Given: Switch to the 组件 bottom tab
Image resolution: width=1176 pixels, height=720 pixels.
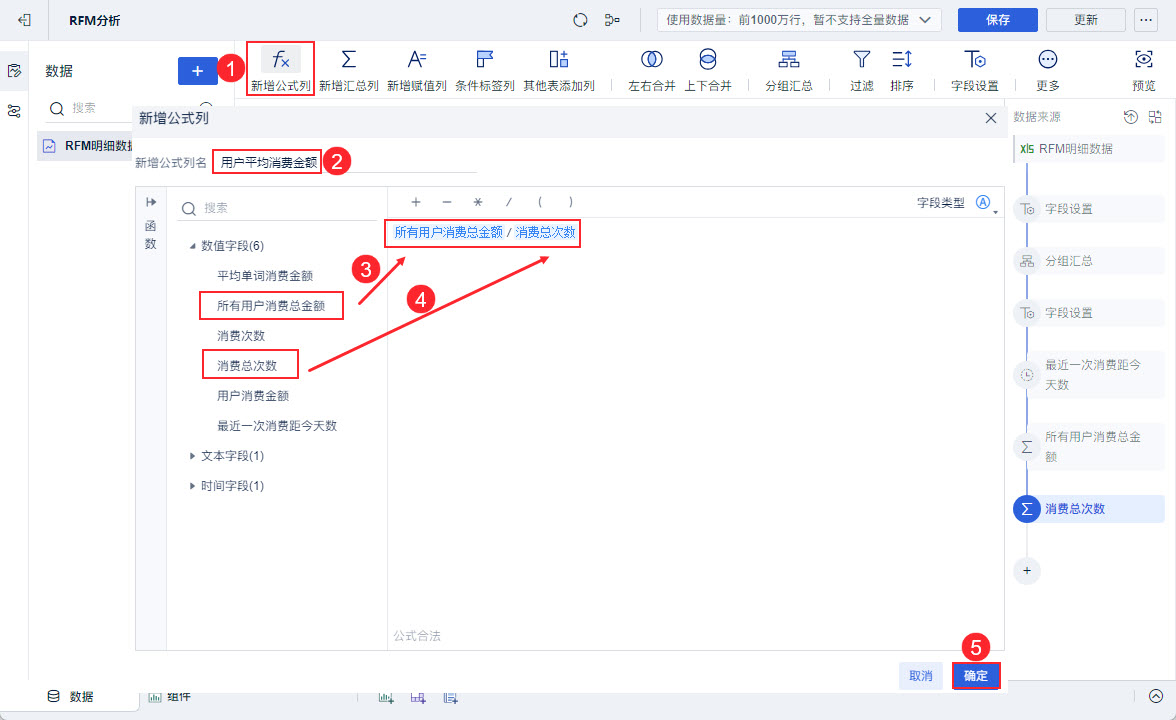Looking at the screenshot, I should (x=170, y=697).
